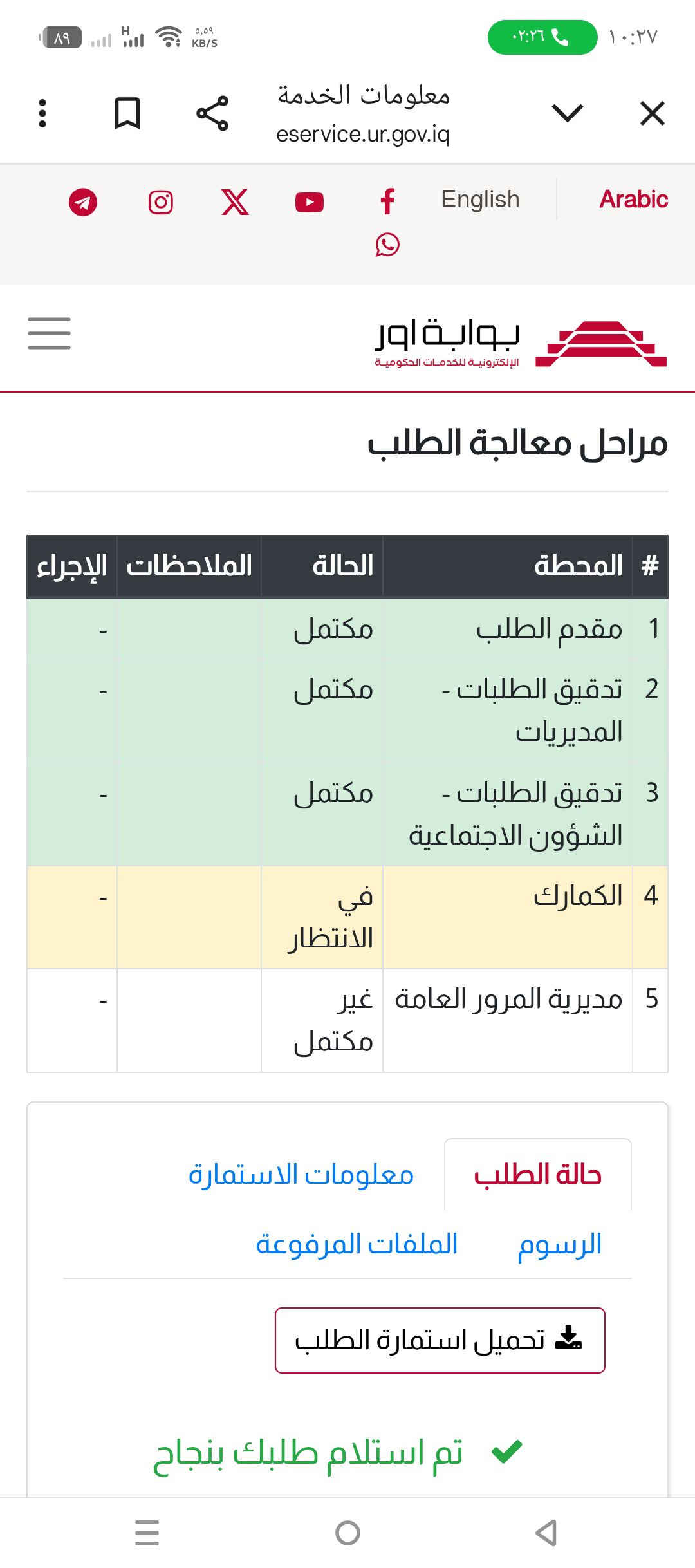Tap the X (Twitter) icon

click(235, 202)
